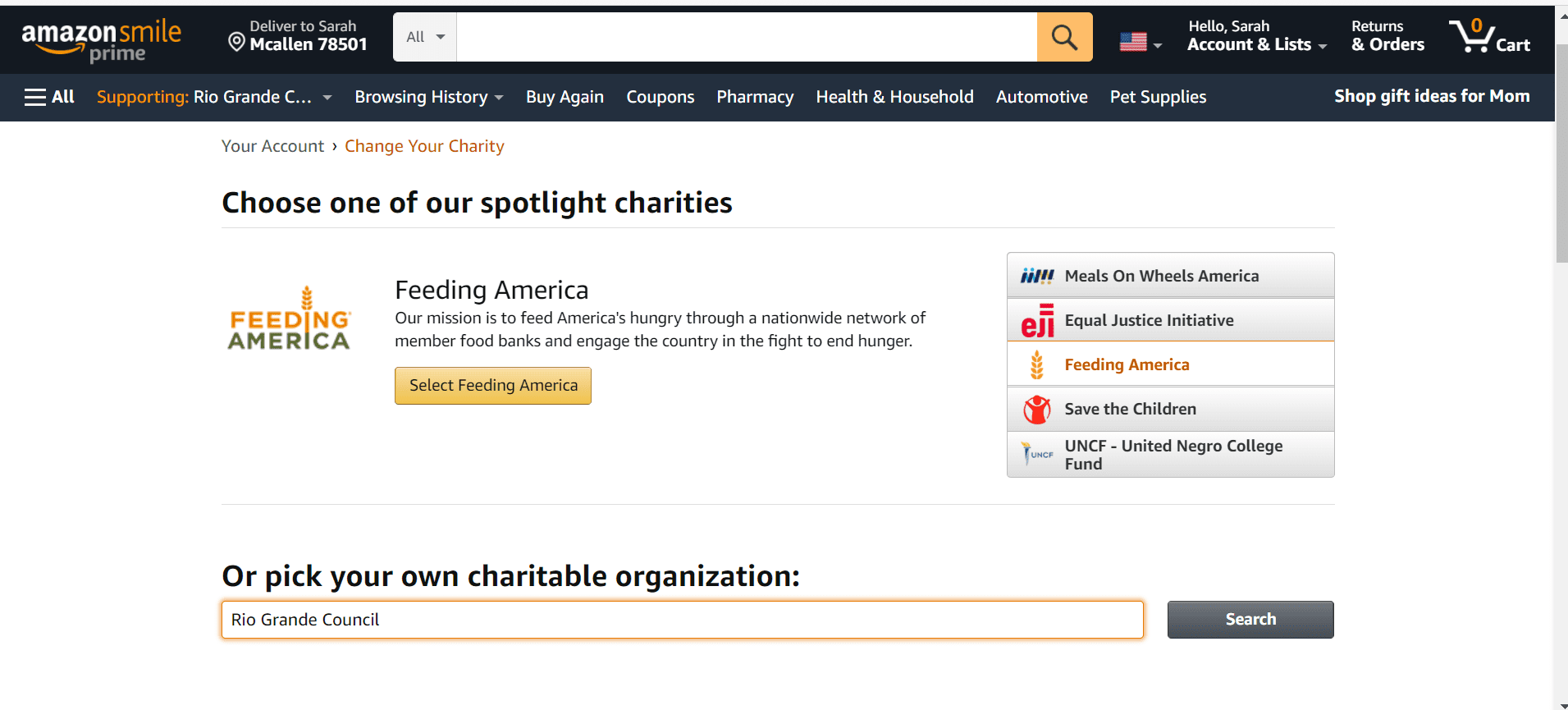Viewport: 1568px width, 710px height.
Task: Click the US flag language icon
Action: click(1134, 41)
